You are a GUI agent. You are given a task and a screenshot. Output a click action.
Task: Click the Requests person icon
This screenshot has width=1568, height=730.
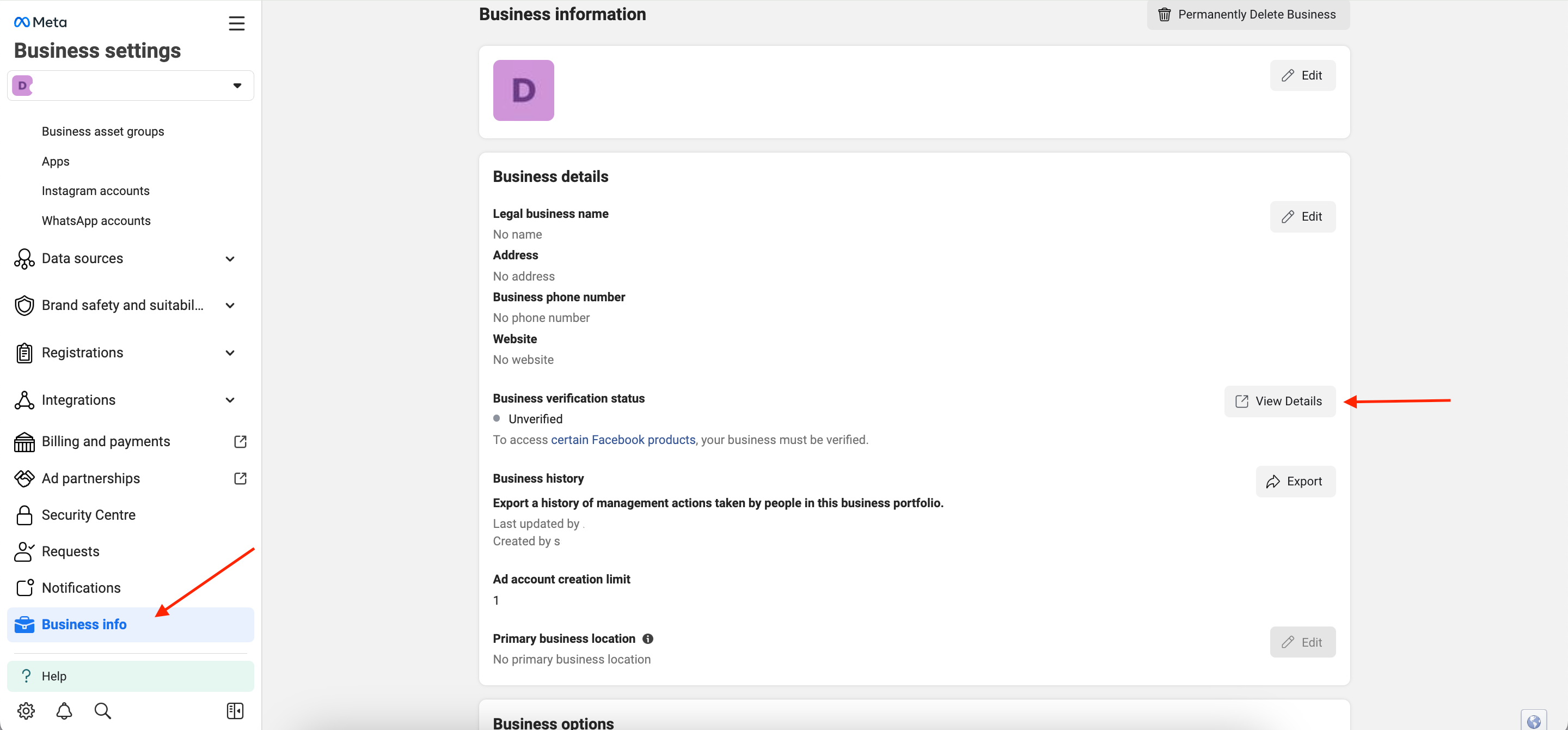point(24,552)
